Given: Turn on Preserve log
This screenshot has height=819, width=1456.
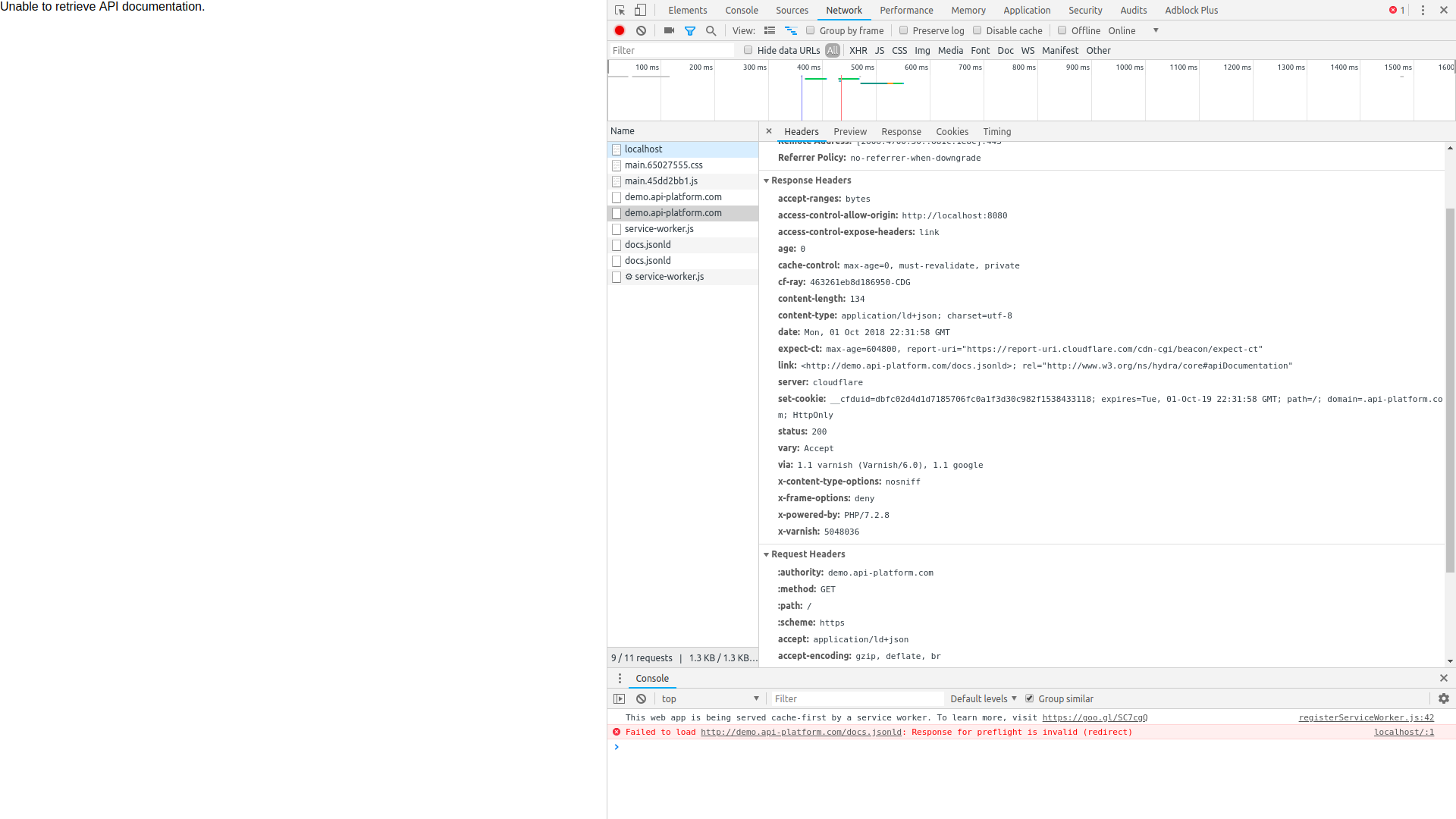Looking at the screenshot, I should coord(903,30).
